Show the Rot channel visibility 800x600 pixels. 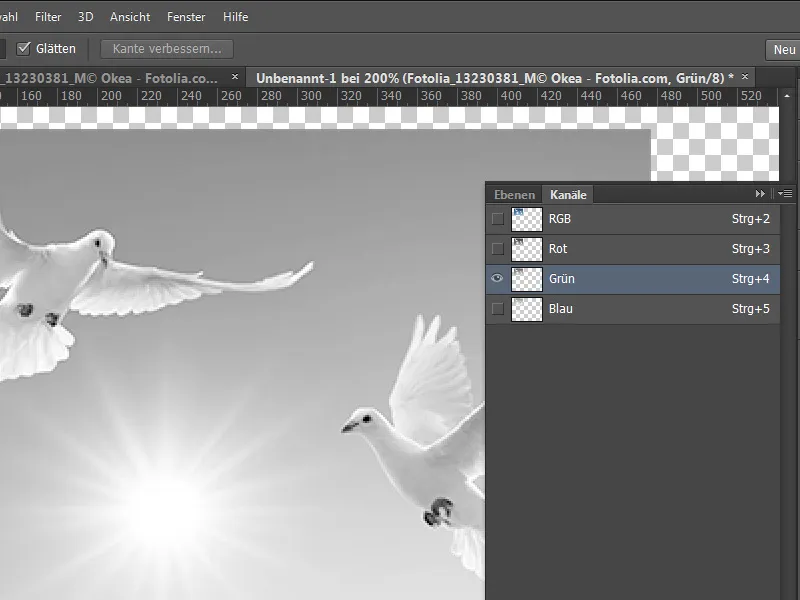click(x=497, y=249)
